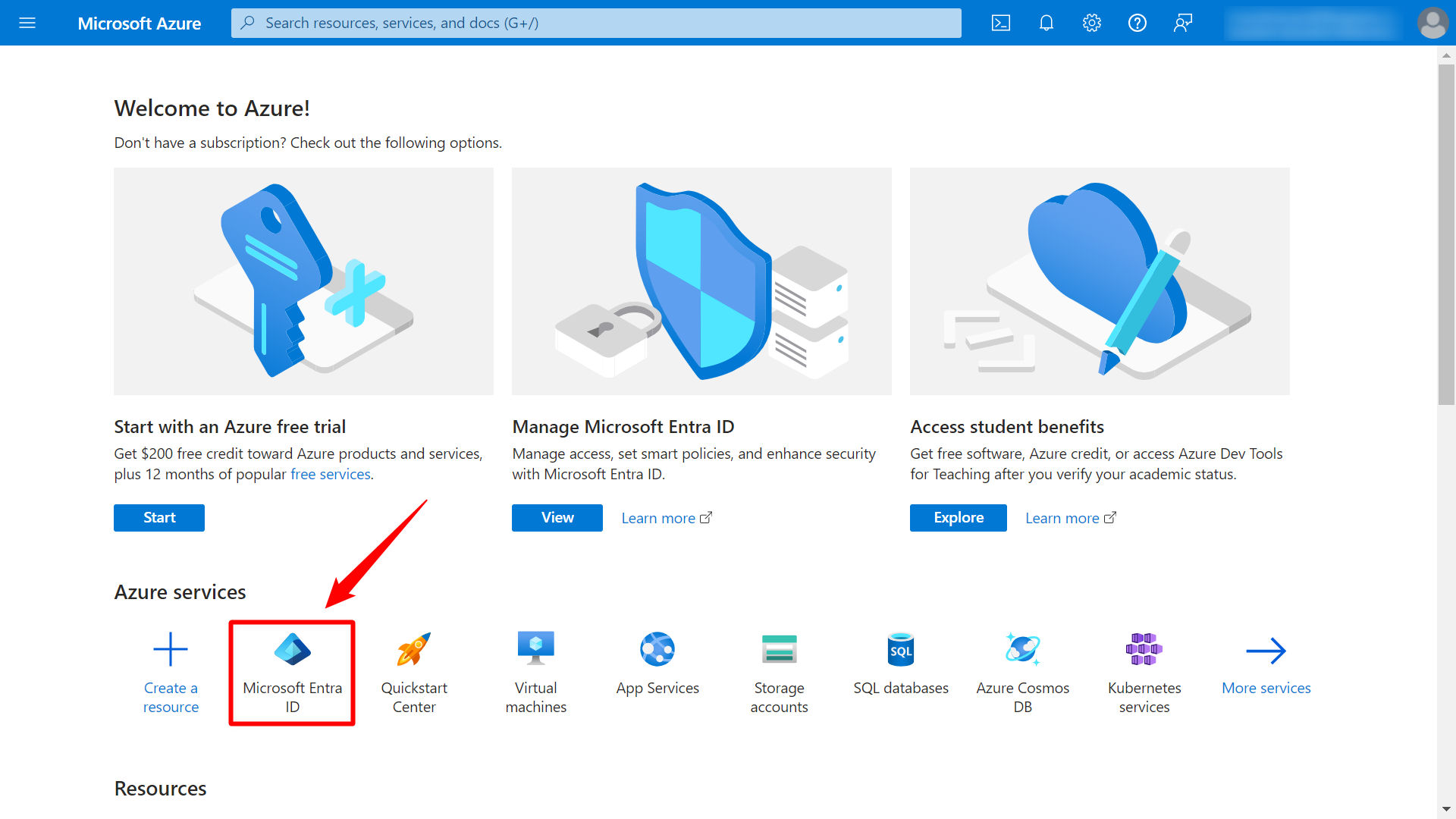Open the free services link

pyautogui.click(x=331, y=474)
